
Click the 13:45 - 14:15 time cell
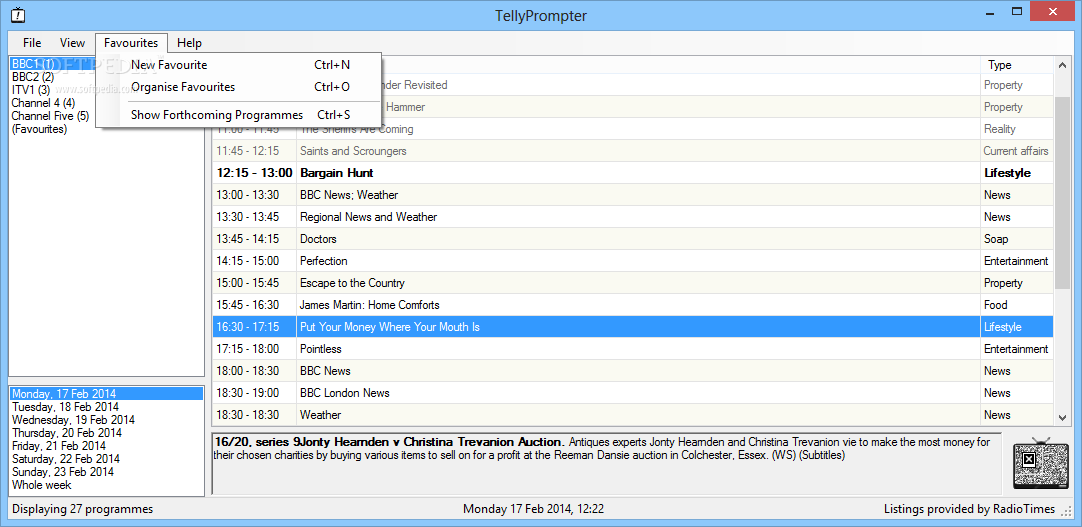click(255, 239)
